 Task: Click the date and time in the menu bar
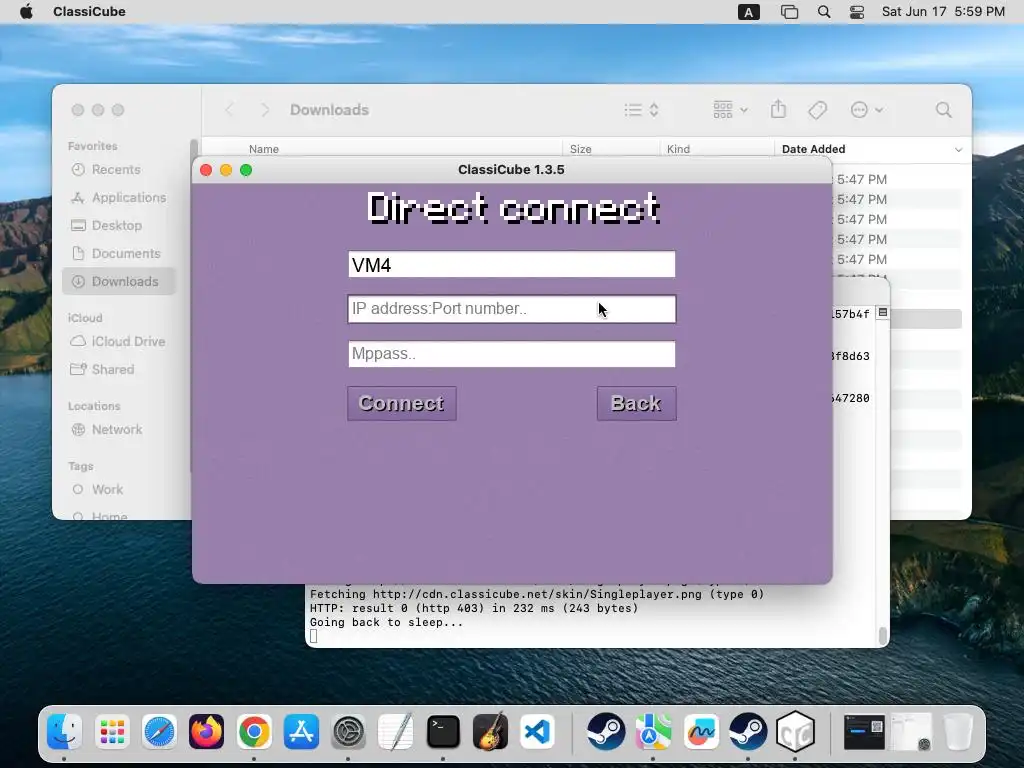pos(943,12)
